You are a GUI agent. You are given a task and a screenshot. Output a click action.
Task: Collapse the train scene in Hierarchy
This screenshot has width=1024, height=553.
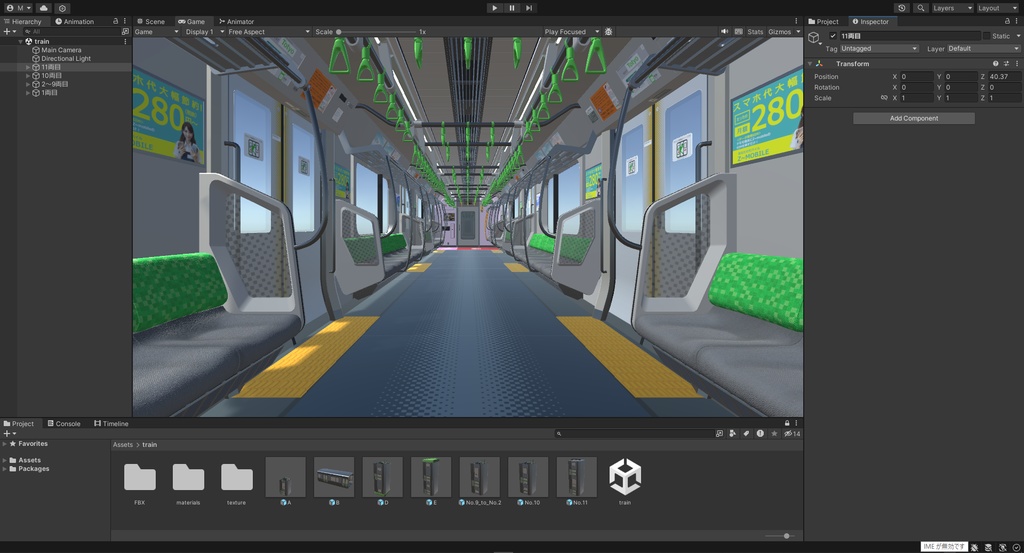pos(21,41)
